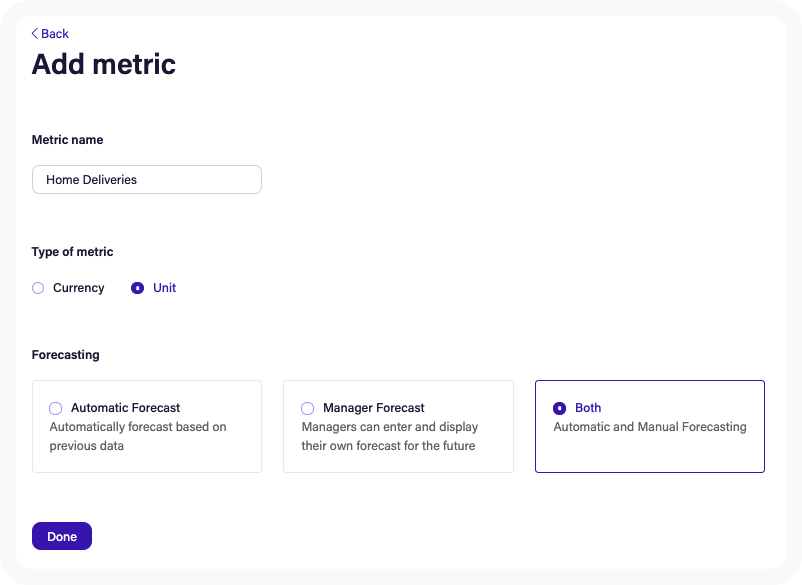802x585 pixels.
Task: Click the Manager Forecast label text
Action: point(372,408)
